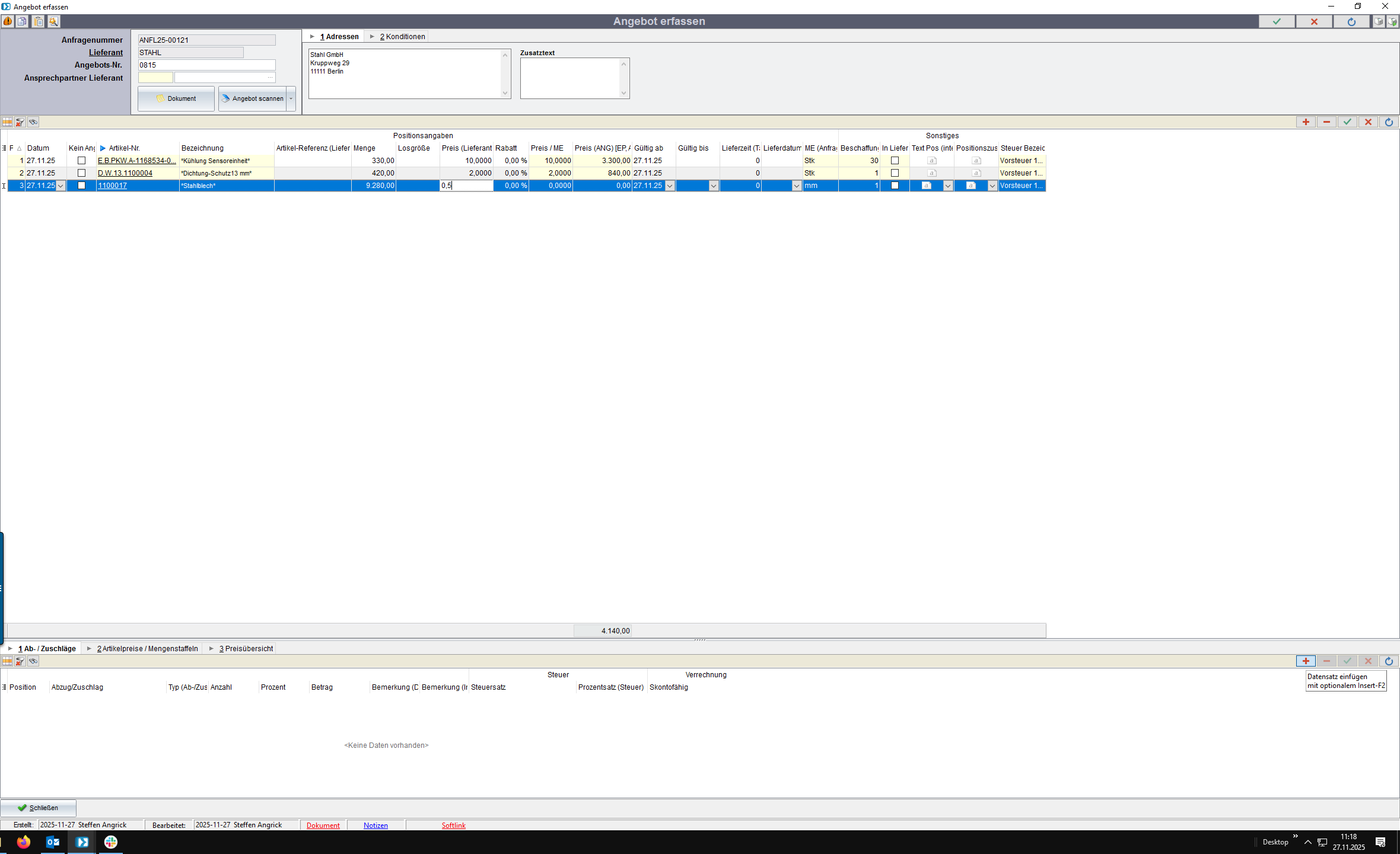Clear filter in positions grid toolbar
The width and height of the screenshot is (1400, 854).
(20, 122)
